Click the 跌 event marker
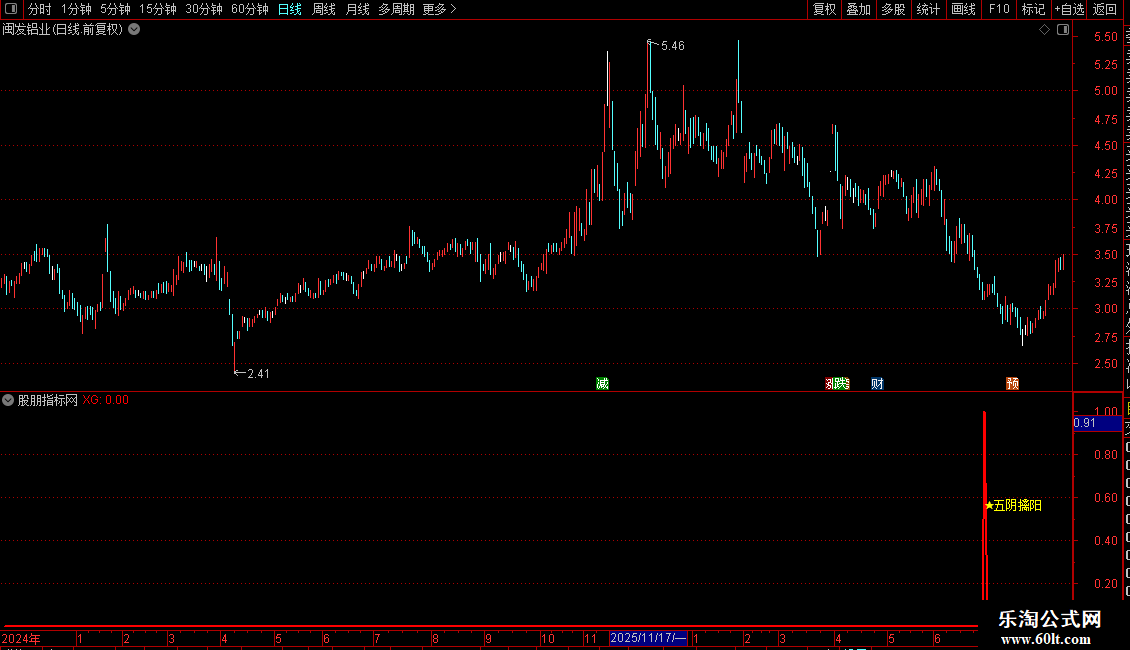The width and height of the screenshot is (1130, 650). [842, 383]
